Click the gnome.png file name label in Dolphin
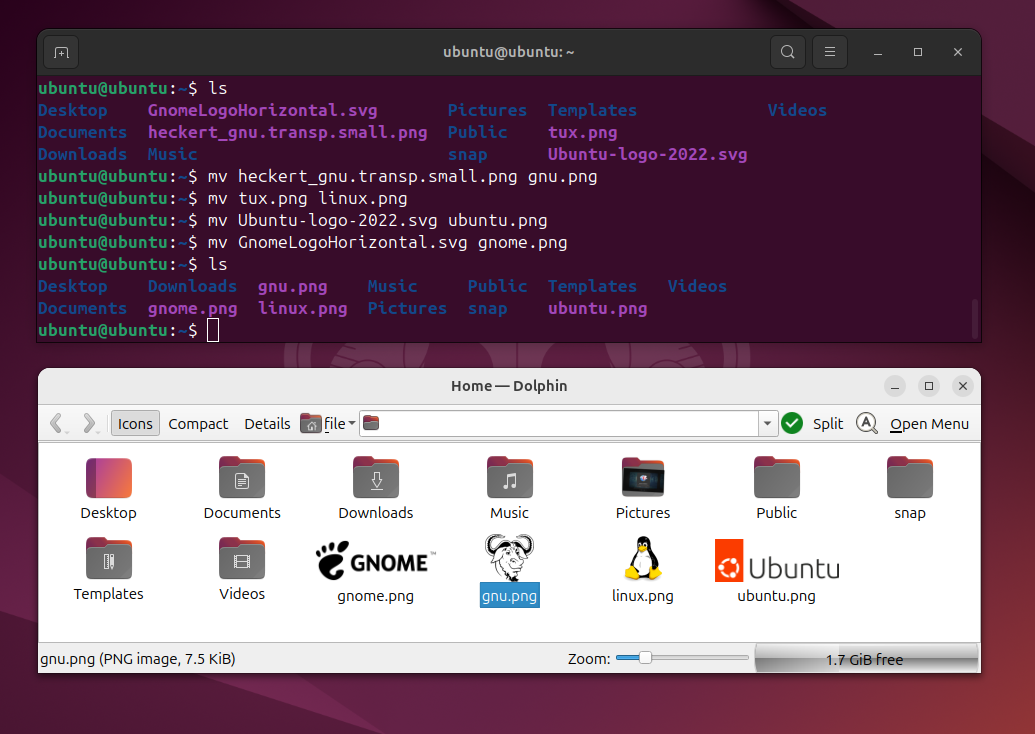1035x734 pixels. tap(376, 595)
